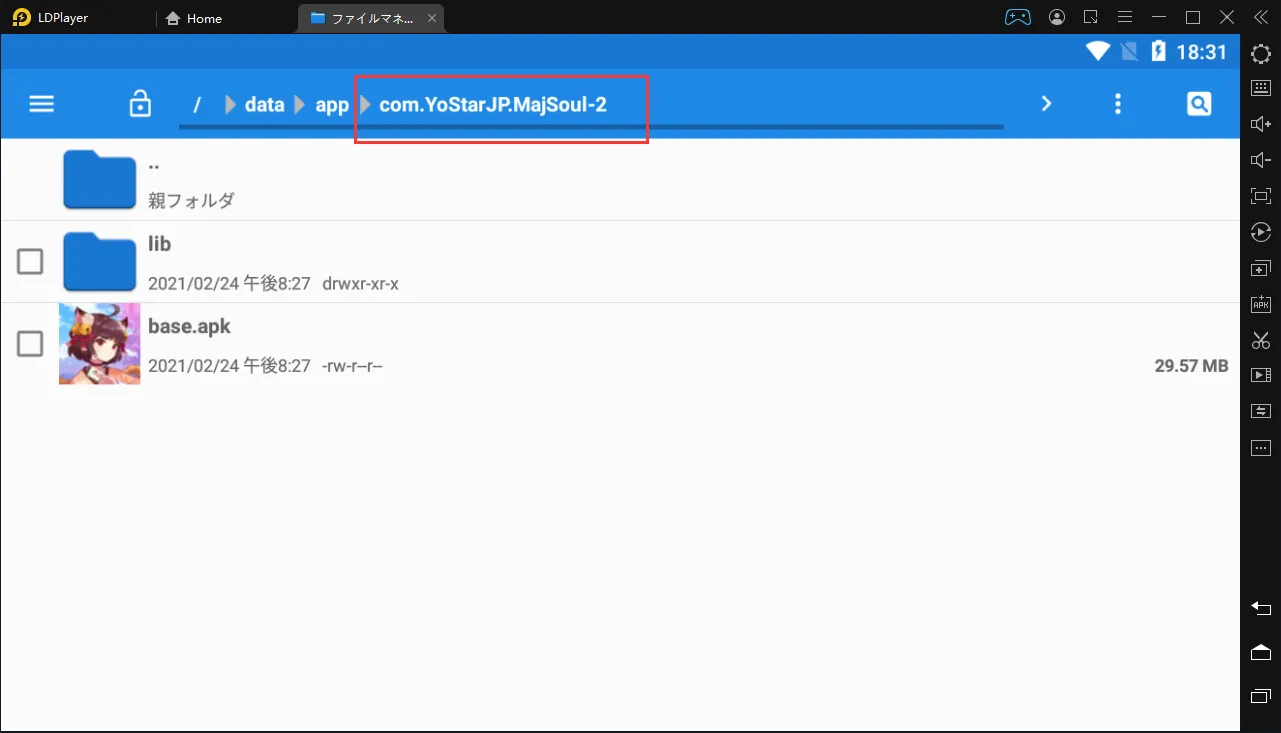Open LDPlayer user account icon
This screenshot has height=733, width=1281.
[x=1057, y=17]
